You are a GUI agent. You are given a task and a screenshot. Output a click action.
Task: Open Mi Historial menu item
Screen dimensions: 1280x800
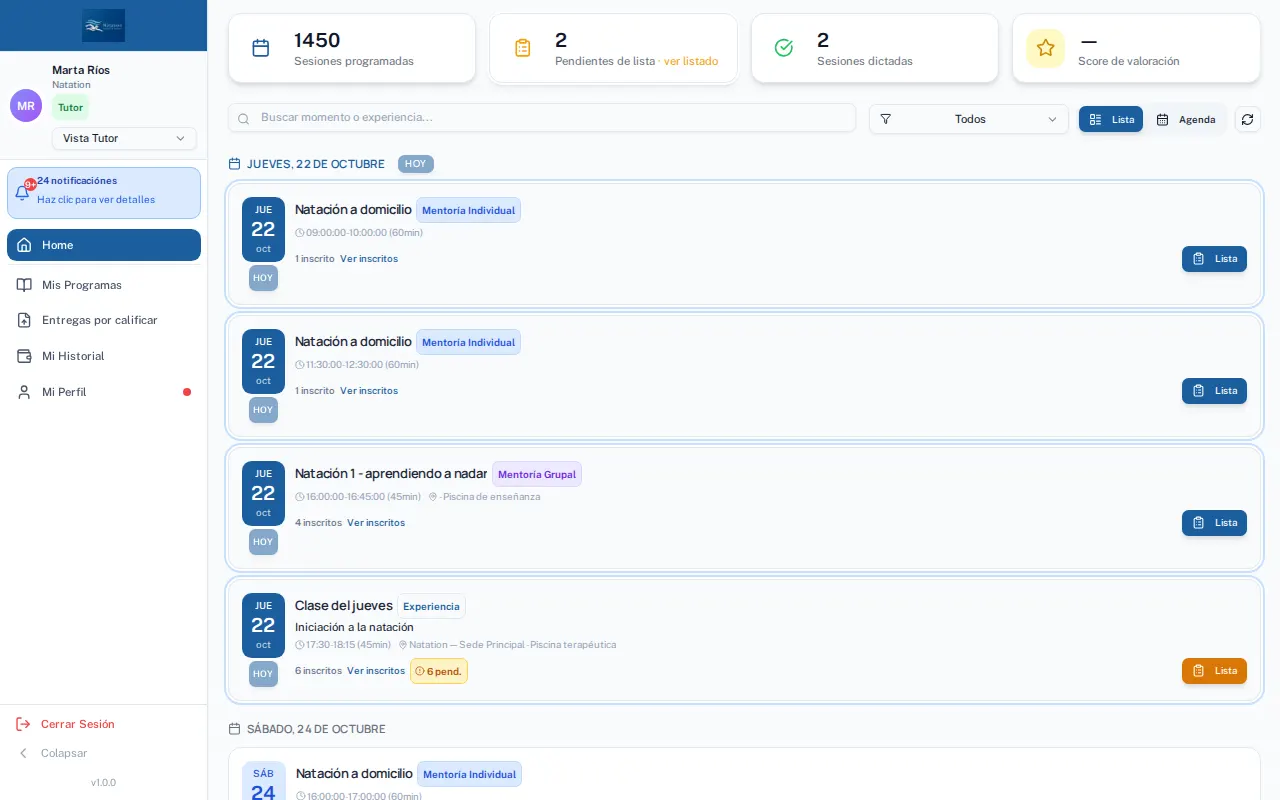click(x=104, y=356)
